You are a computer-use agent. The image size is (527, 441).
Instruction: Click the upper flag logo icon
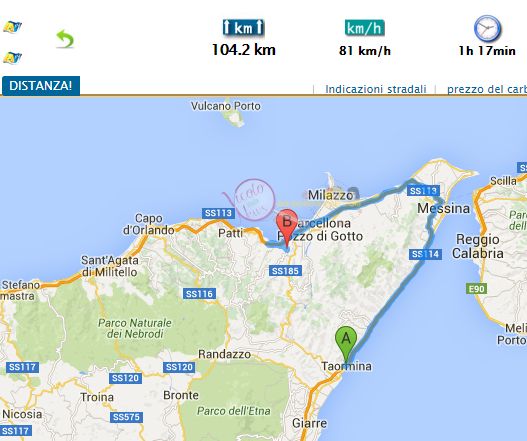coord(12,27)
